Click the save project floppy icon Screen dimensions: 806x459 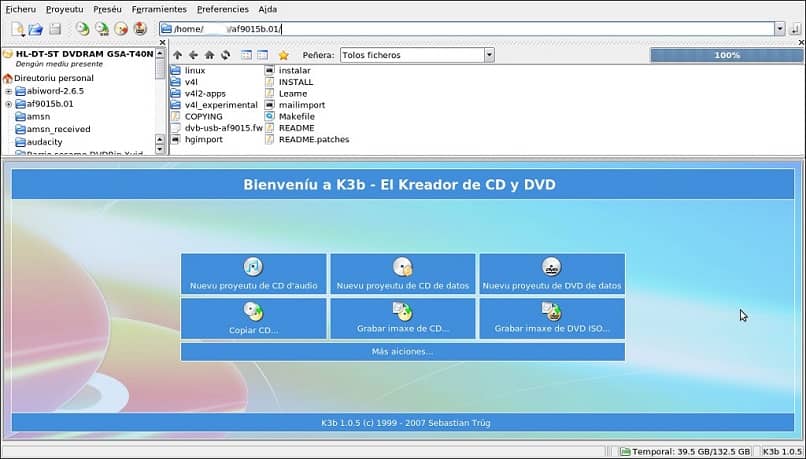(x=54, y=29)
